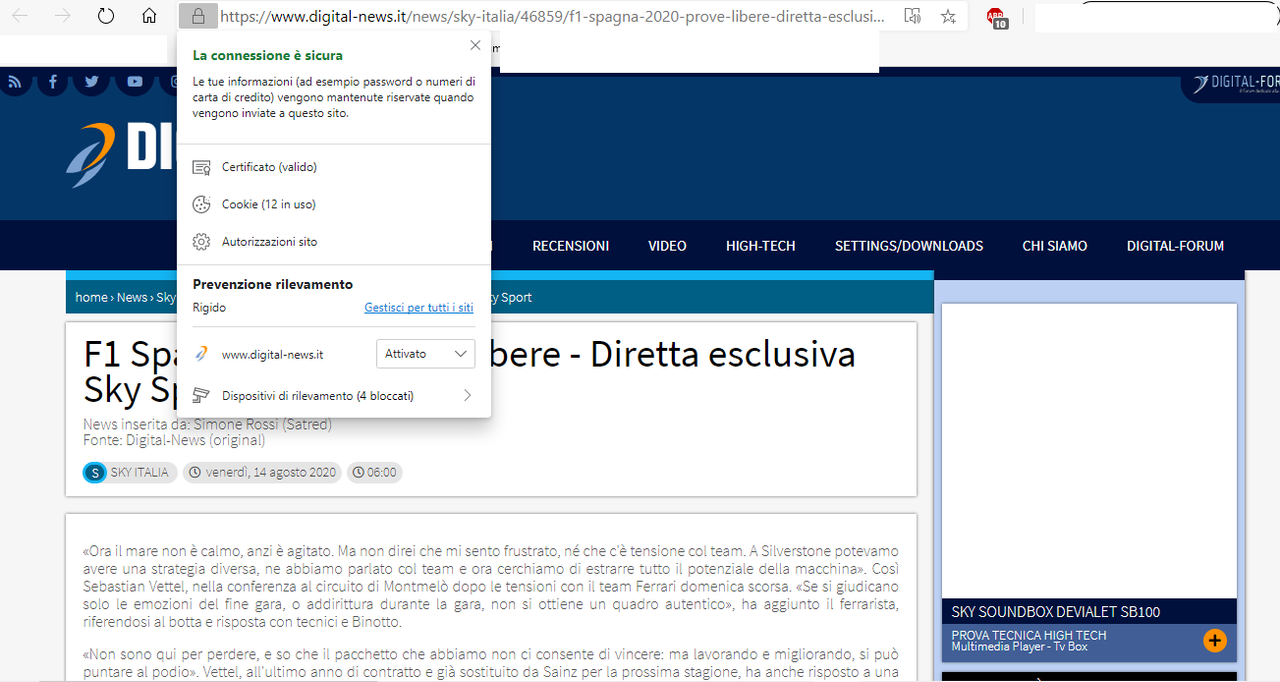The height and width of the screenshot is (682, 1280).
Task: Click the URL address bar field
Action: click(552, 16)
